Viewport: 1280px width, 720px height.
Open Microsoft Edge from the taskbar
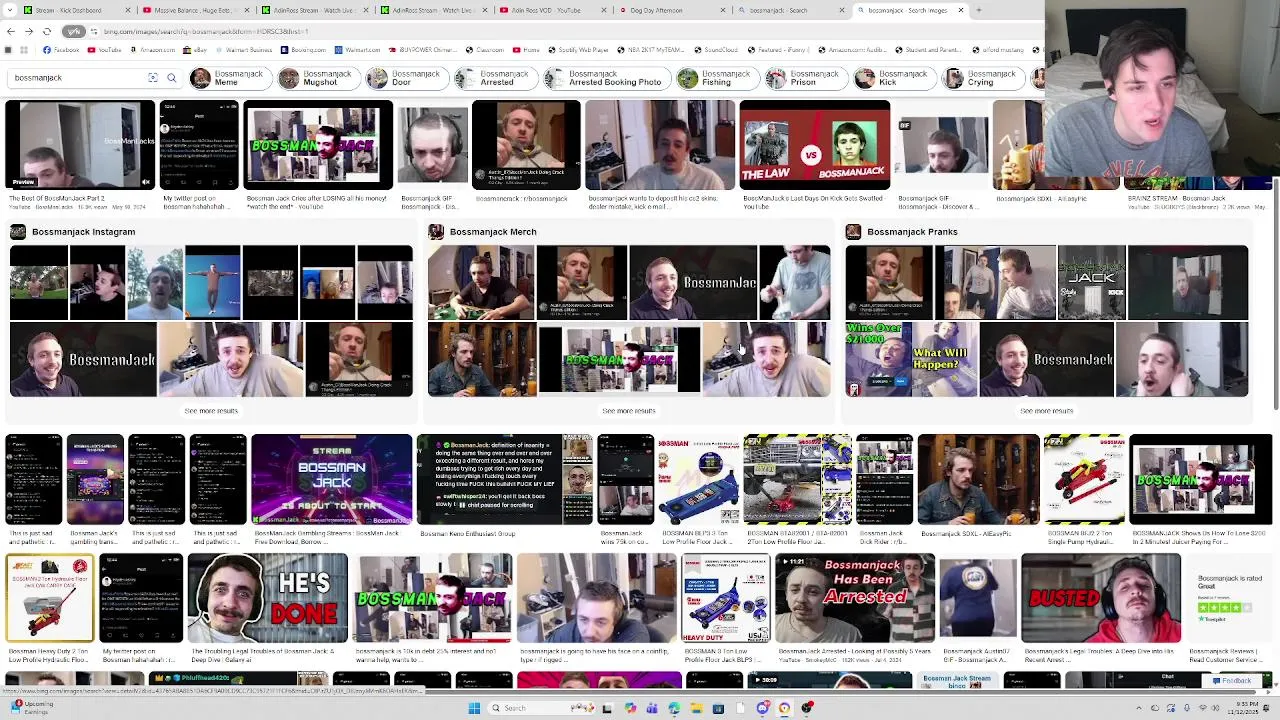tap(674, 708)
